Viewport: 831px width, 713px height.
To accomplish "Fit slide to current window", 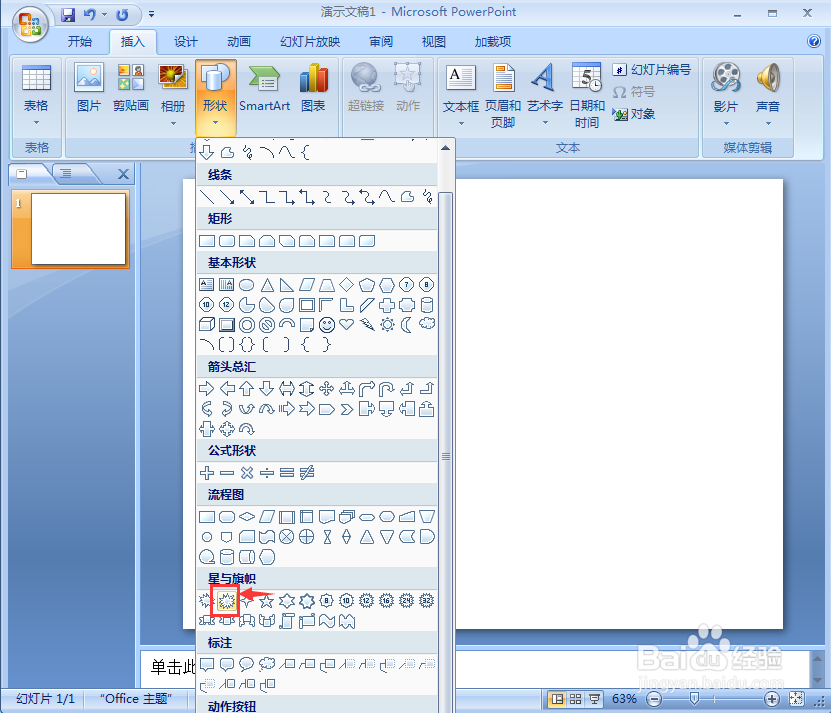I will pyautogui.click(x=796, y=699).
